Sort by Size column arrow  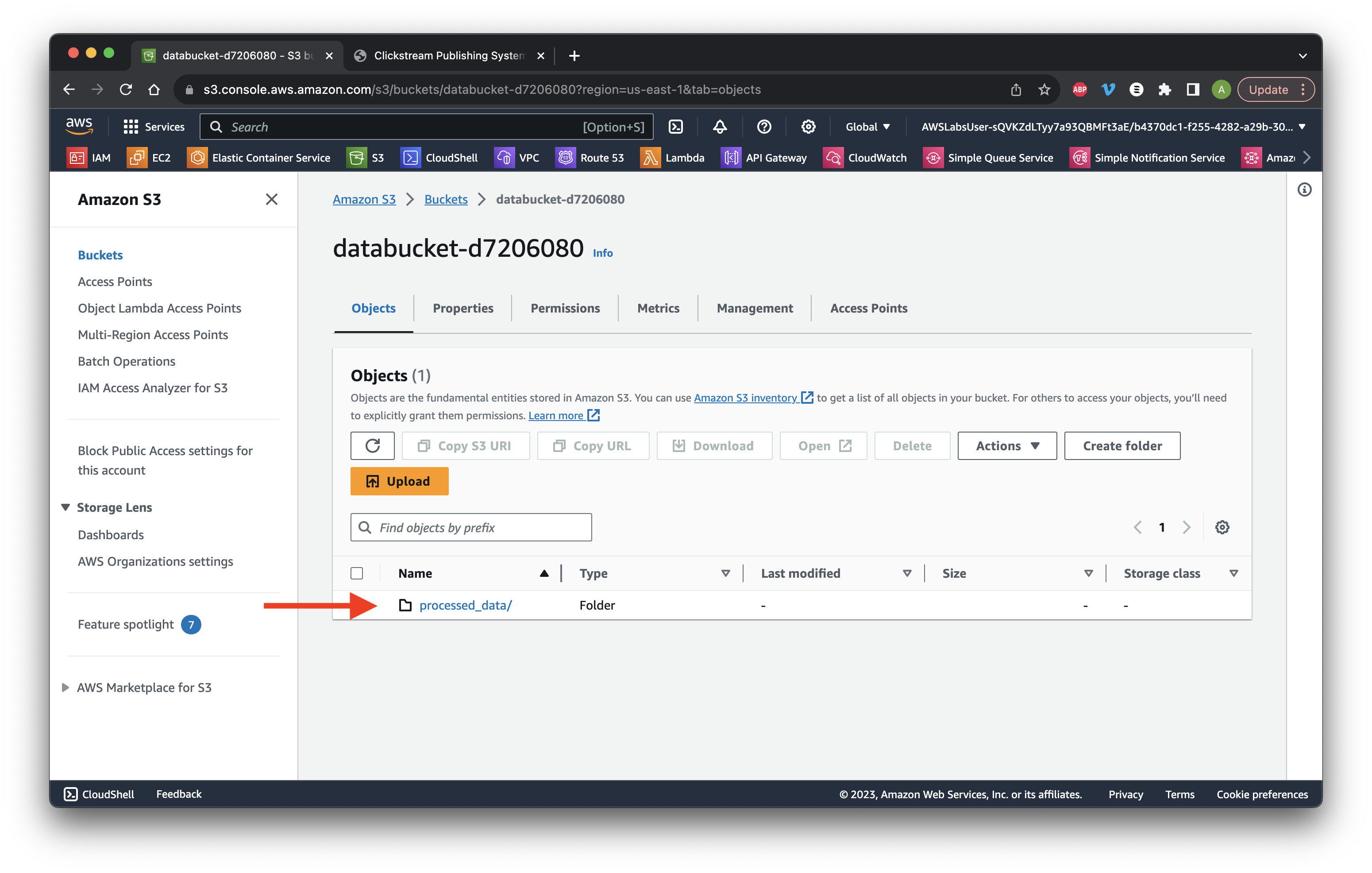[x=1088, y=573]
